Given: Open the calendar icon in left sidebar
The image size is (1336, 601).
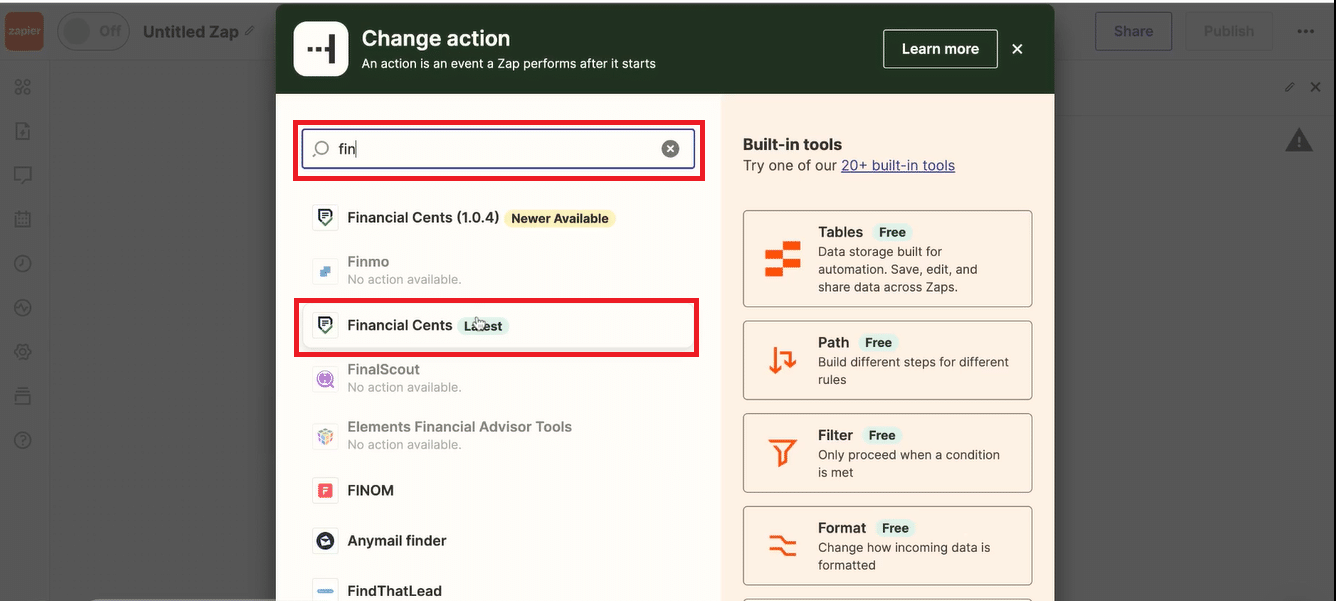Looking at the screenshot, I should coord(23,219).
